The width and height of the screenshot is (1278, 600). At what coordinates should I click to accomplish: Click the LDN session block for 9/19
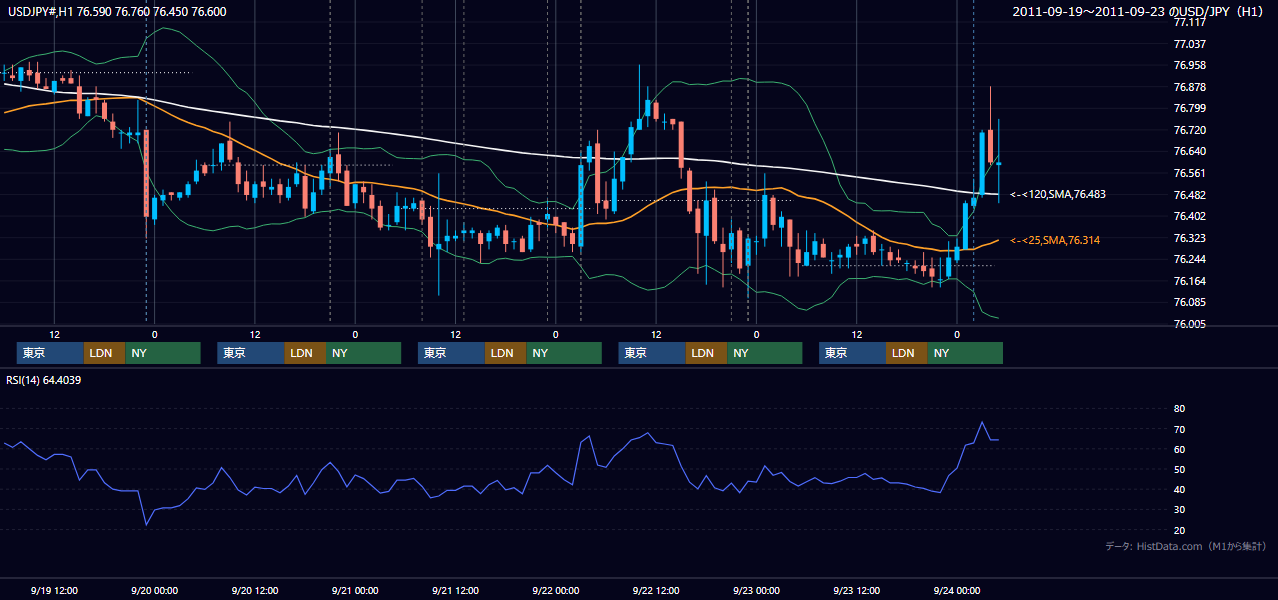click(104, 353)
